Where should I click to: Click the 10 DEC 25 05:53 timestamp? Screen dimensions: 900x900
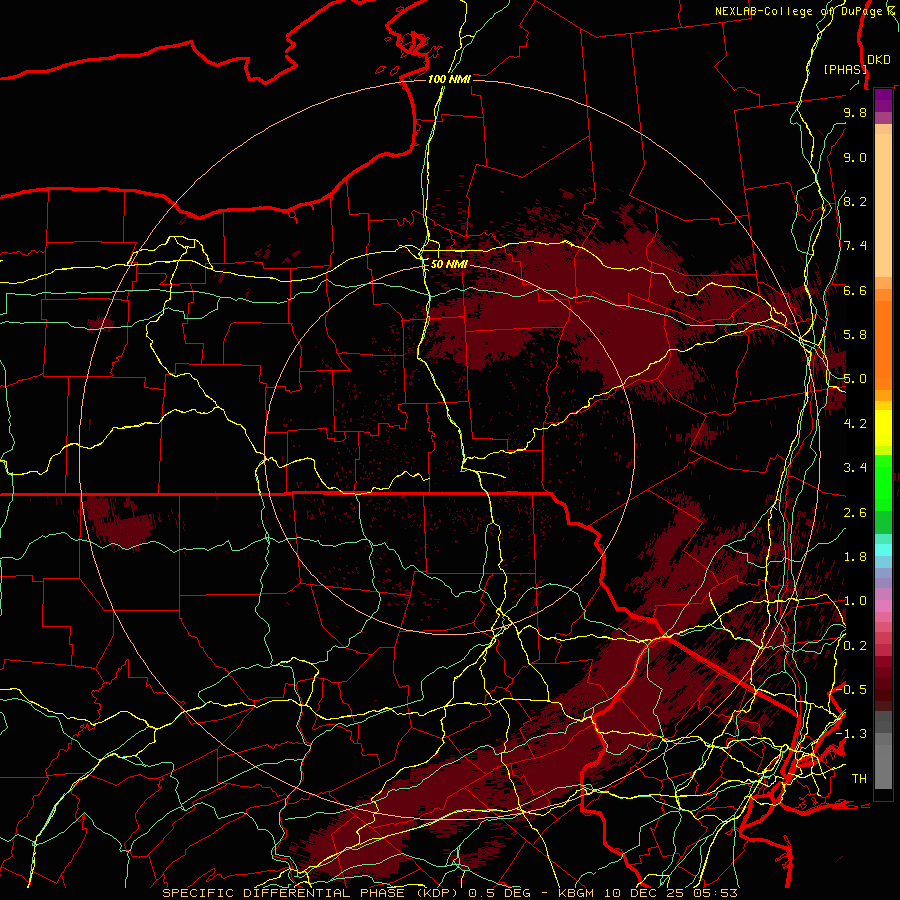[669, 893]
